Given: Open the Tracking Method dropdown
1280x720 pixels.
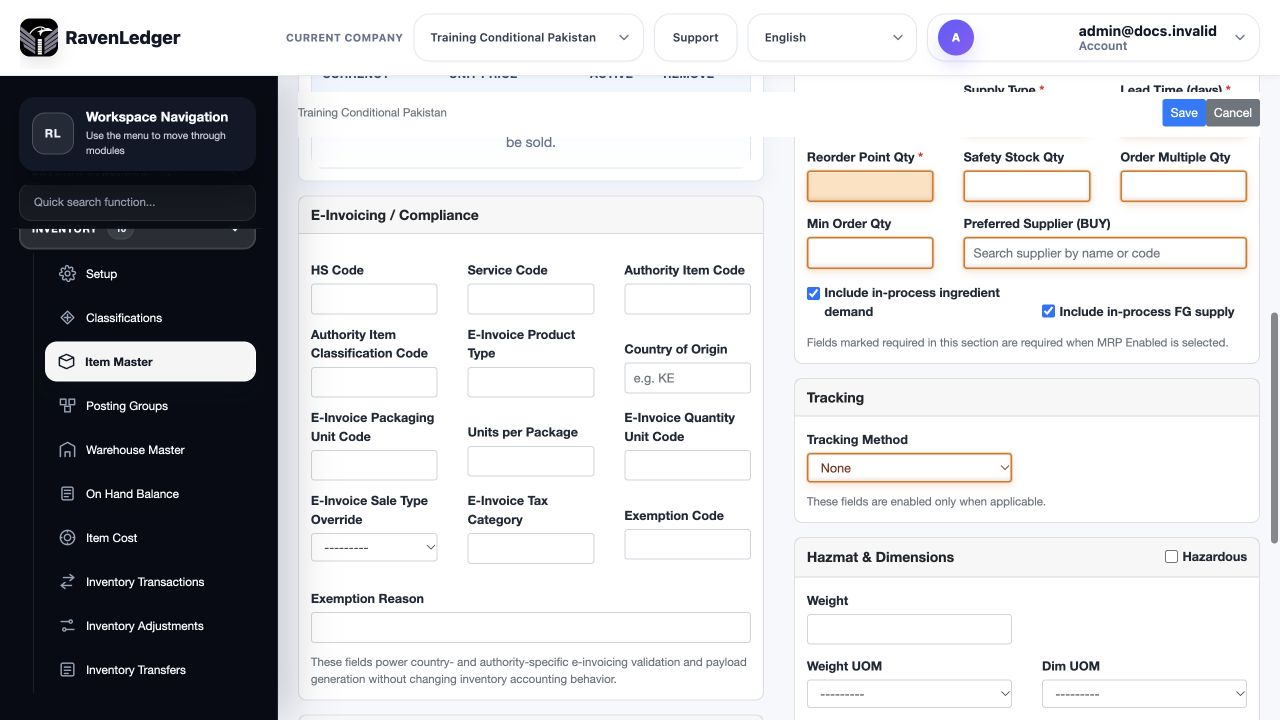Looking at the screenshot, I should [x=909, y=468].
